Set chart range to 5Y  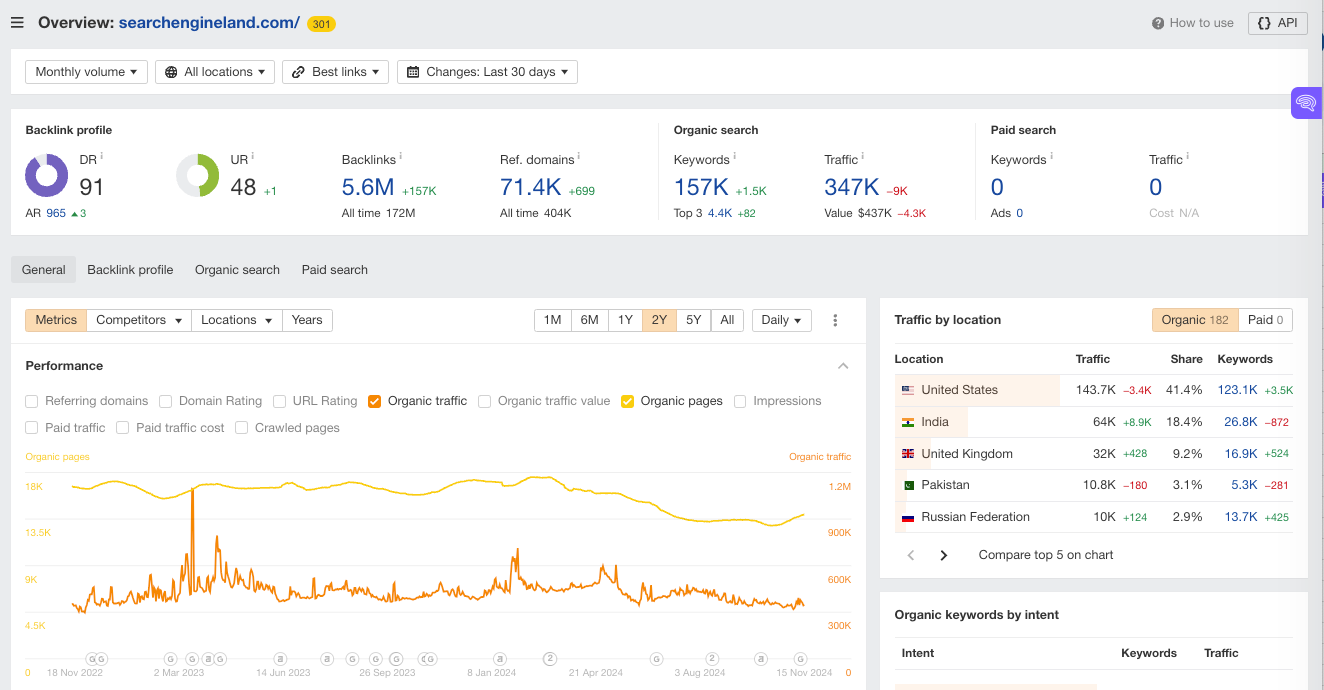click(x=694, y=320)
